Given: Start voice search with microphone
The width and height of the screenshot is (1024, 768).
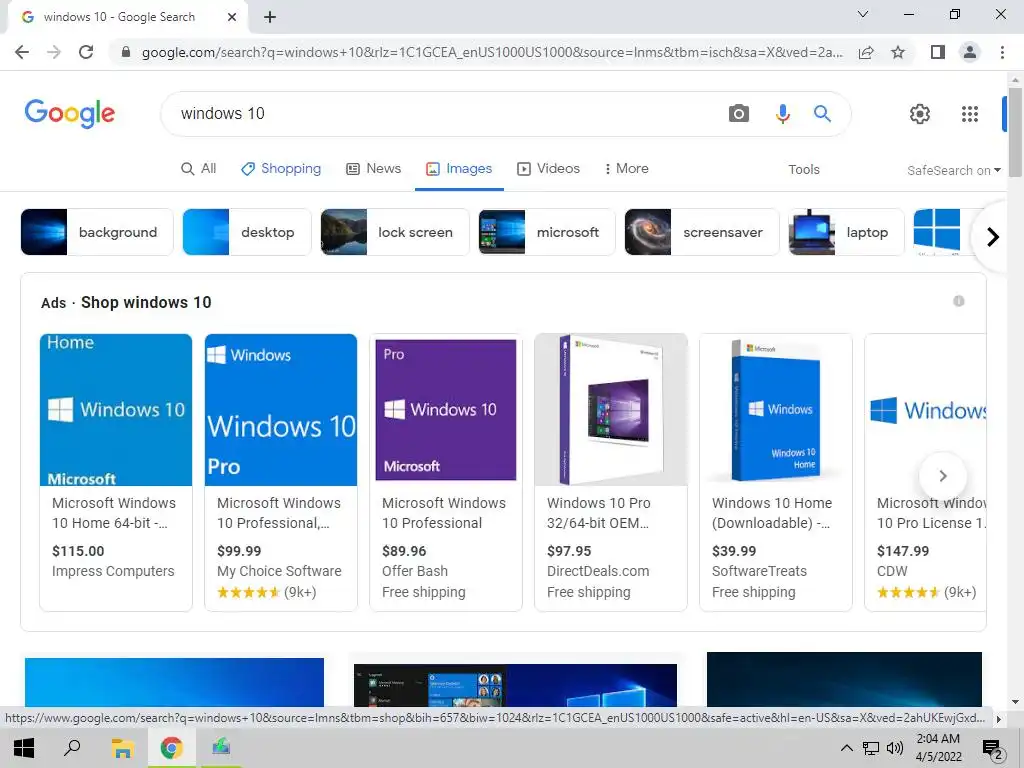Looking at the screenshot, I should pos(782,114).
